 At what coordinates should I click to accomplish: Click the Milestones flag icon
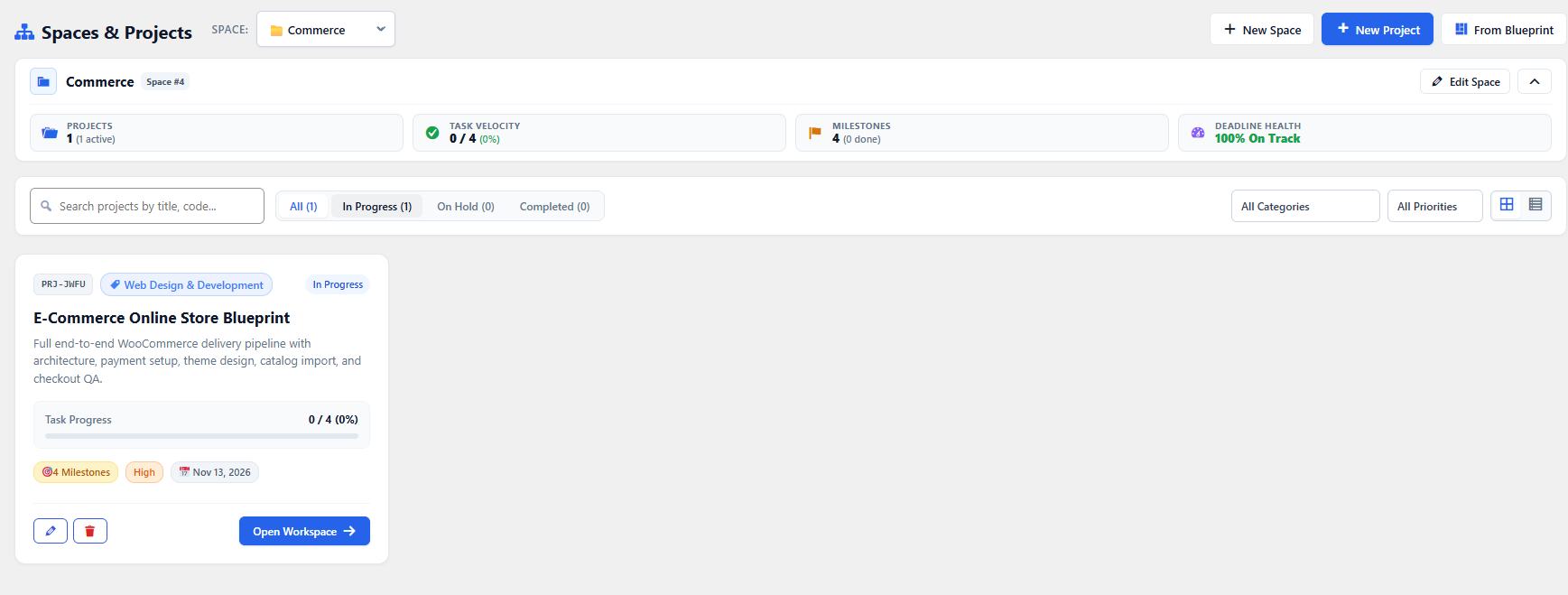(815, 133)
